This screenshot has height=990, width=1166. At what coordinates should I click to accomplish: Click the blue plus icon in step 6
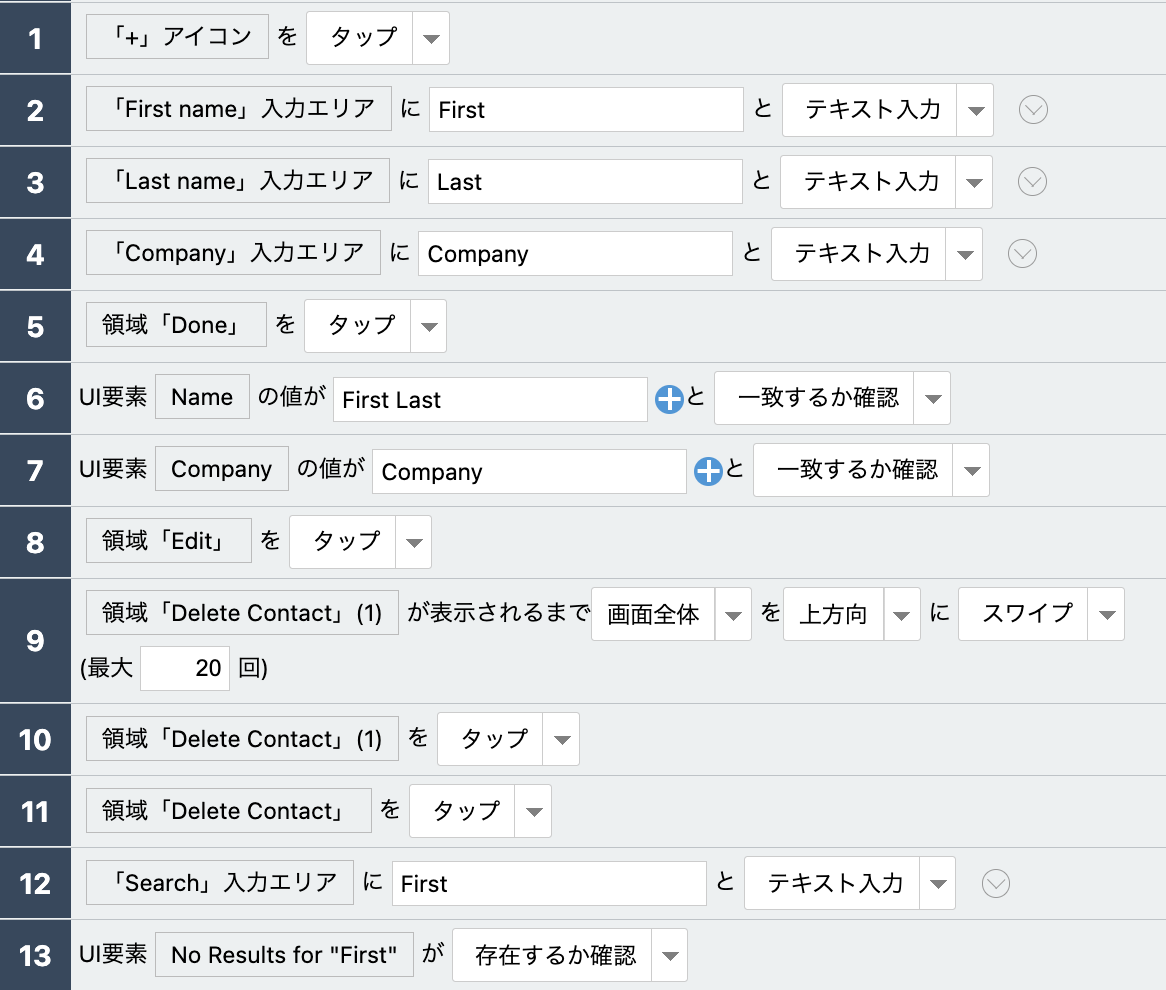click(x=669, y=399)
